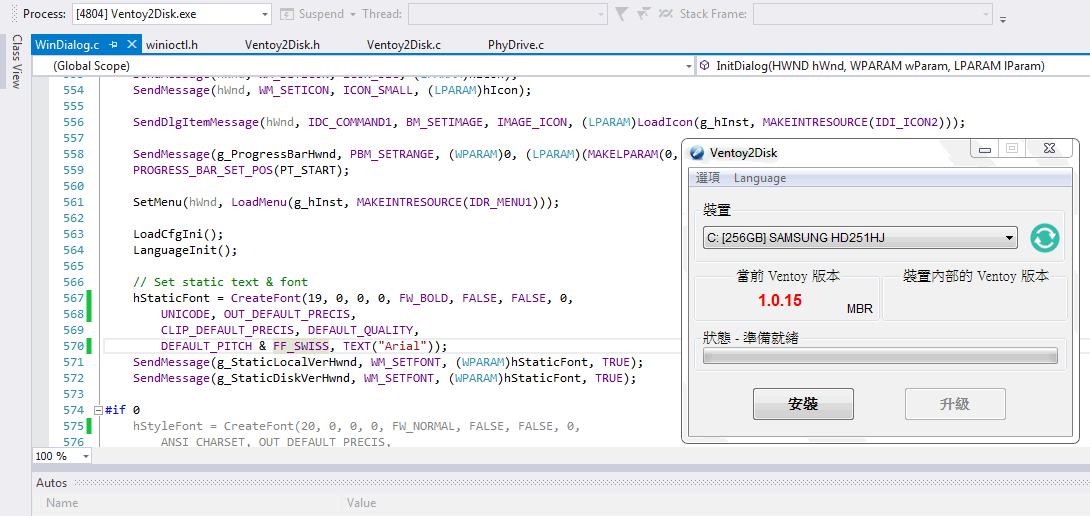Screen dimensions: 1090x516
Task: Open the 選項 menu in Ventoy2Disk
Action: tap(708, 178)
